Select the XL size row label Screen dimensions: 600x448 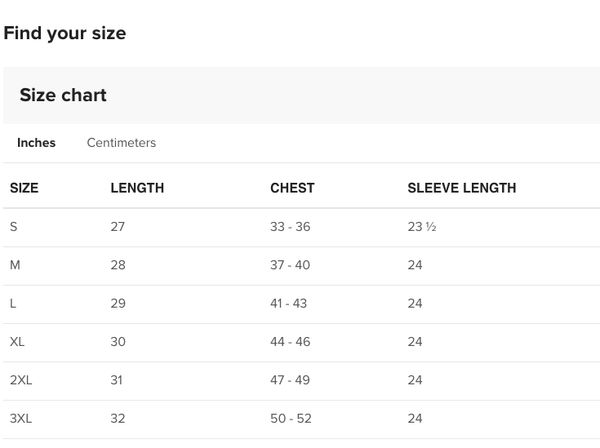17,342
